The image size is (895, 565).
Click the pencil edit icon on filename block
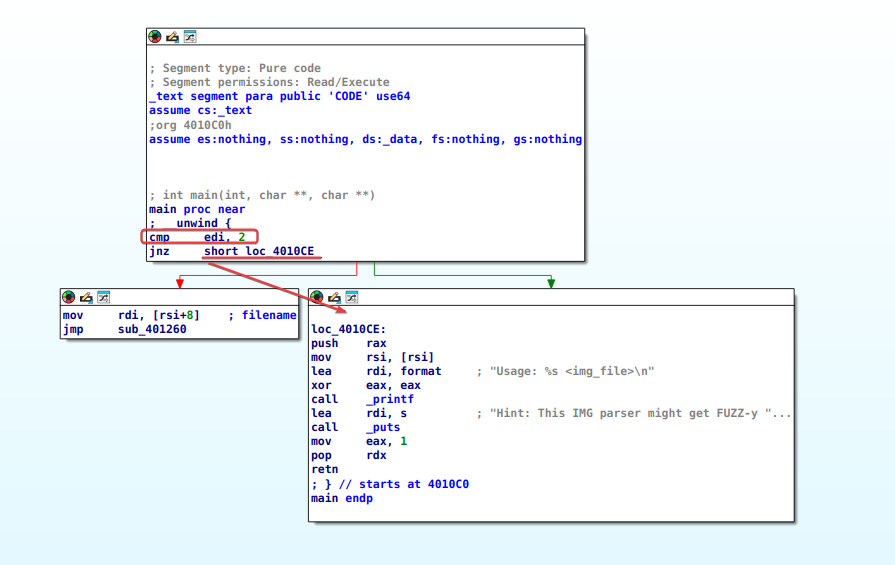(86, 297)
